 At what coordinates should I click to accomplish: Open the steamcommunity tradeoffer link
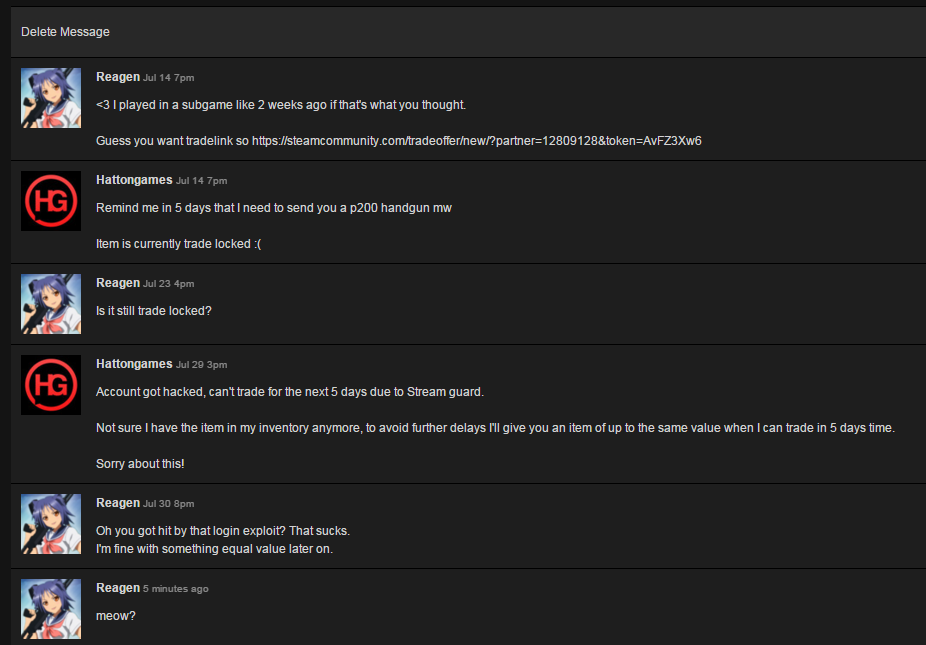pos(477,141)
